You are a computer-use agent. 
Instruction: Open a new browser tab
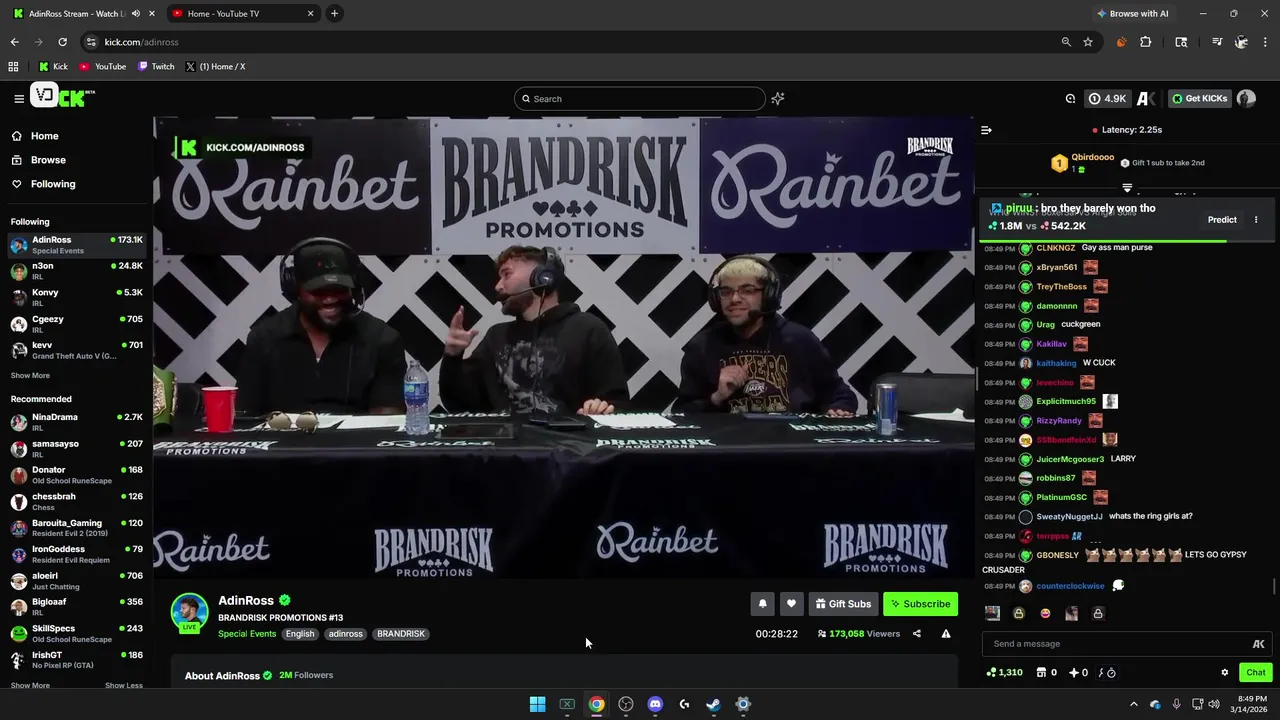334,14
